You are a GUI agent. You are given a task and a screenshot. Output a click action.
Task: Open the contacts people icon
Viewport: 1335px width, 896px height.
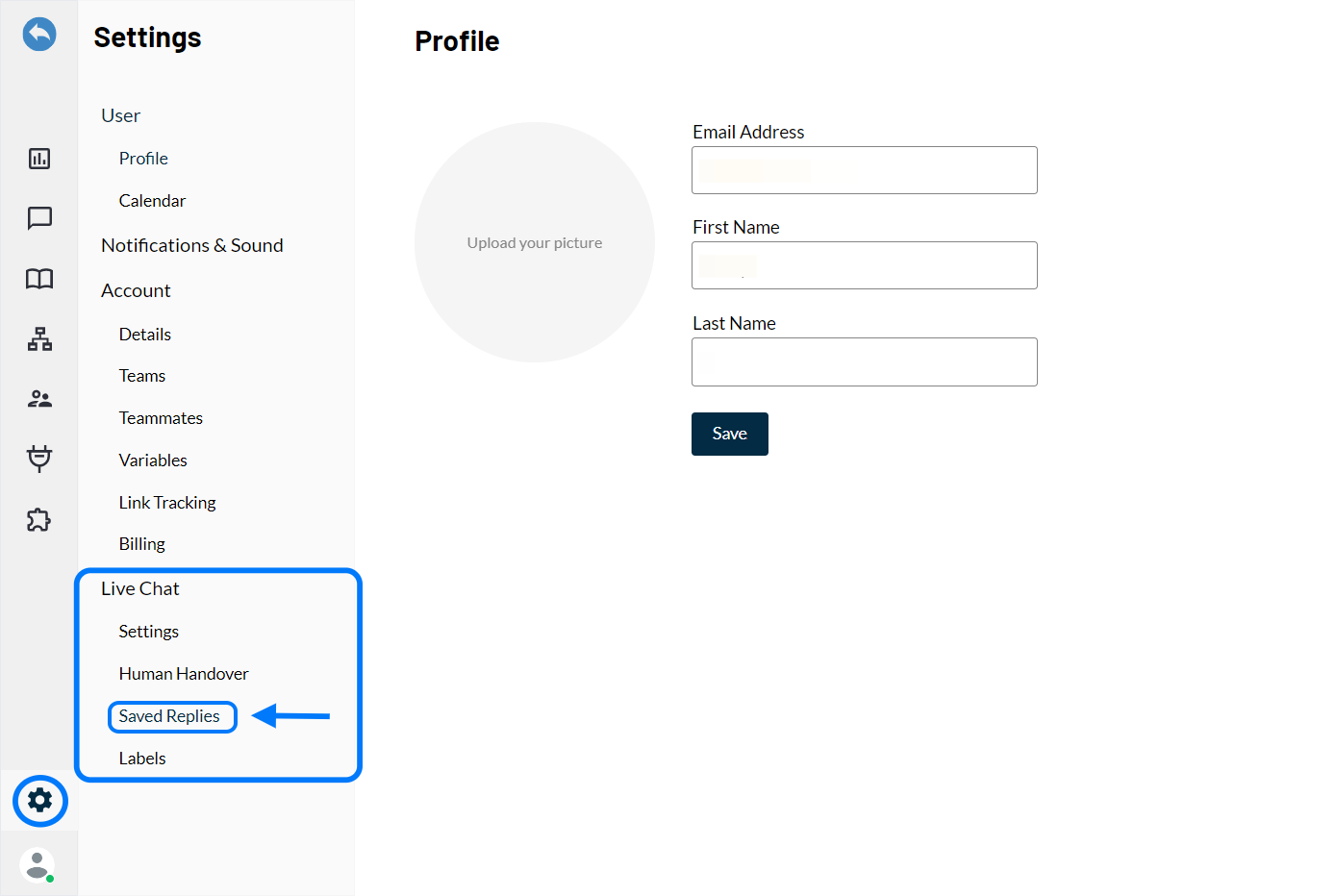39,399
